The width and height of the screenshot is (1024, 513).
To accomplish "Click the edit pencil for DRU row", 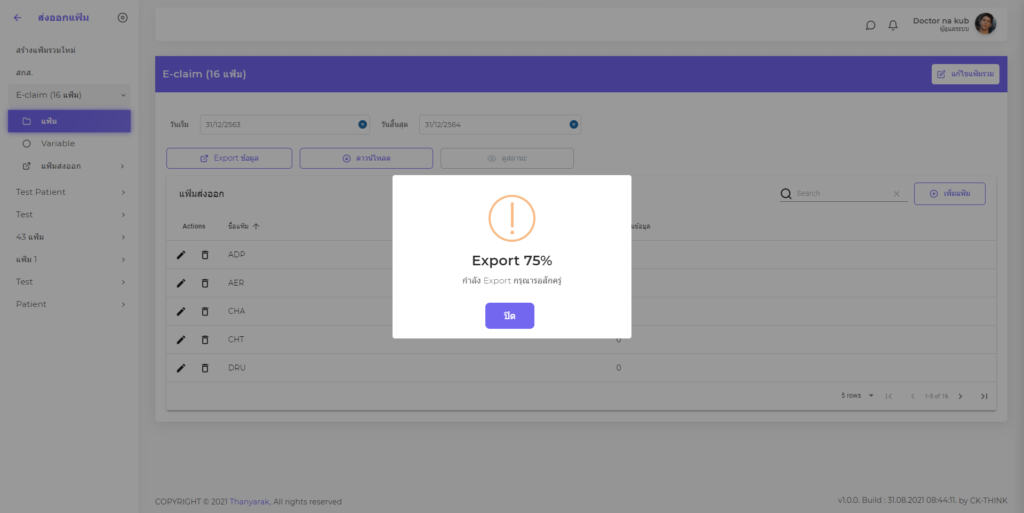I will click(x=181, y=368).
